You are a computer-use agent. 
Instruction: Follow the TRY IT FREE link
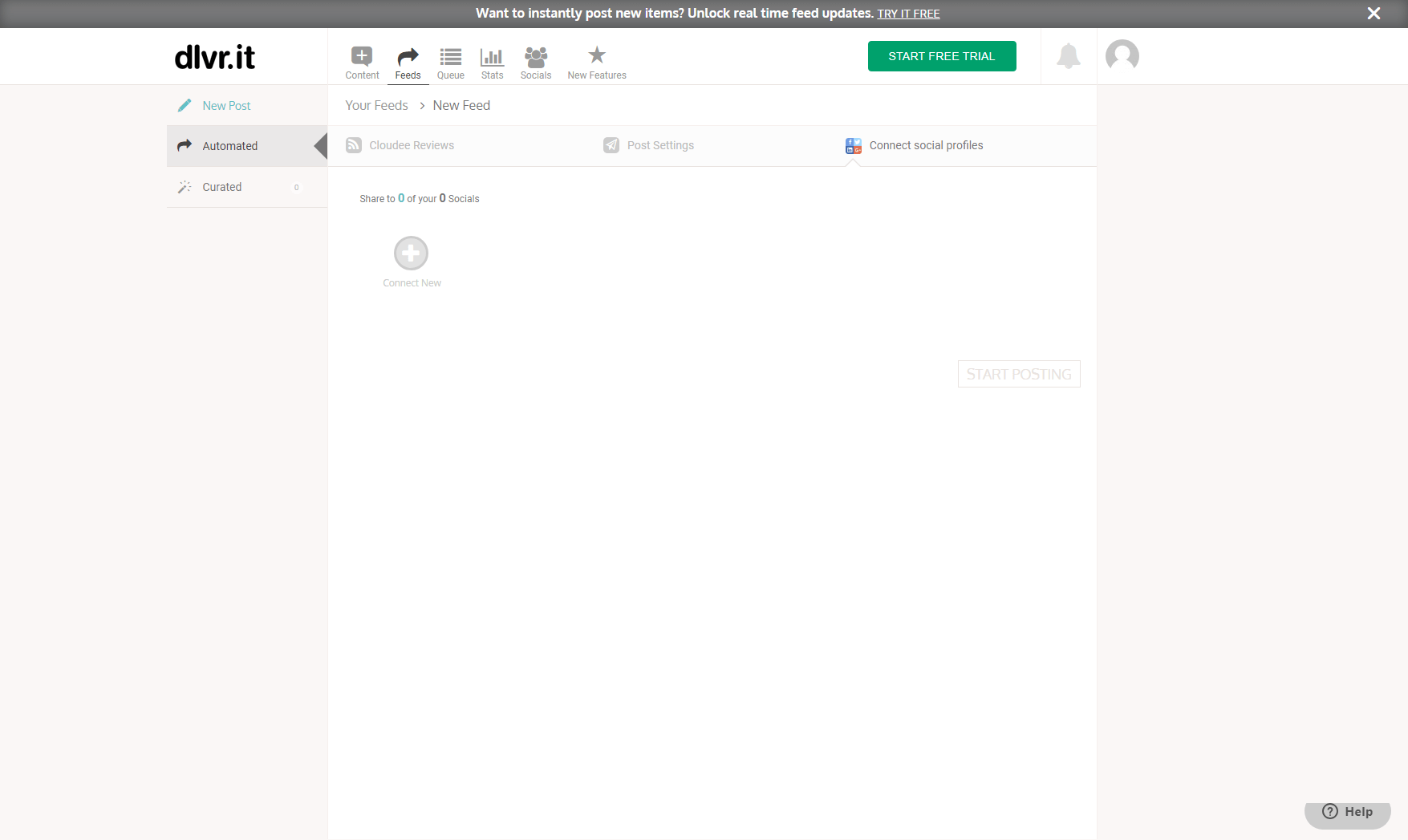coord(908,14)
